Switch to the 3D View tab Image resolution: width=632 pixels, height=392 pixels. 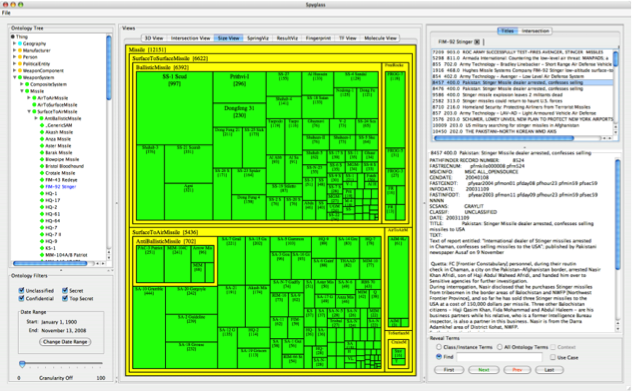coord(154,38)
